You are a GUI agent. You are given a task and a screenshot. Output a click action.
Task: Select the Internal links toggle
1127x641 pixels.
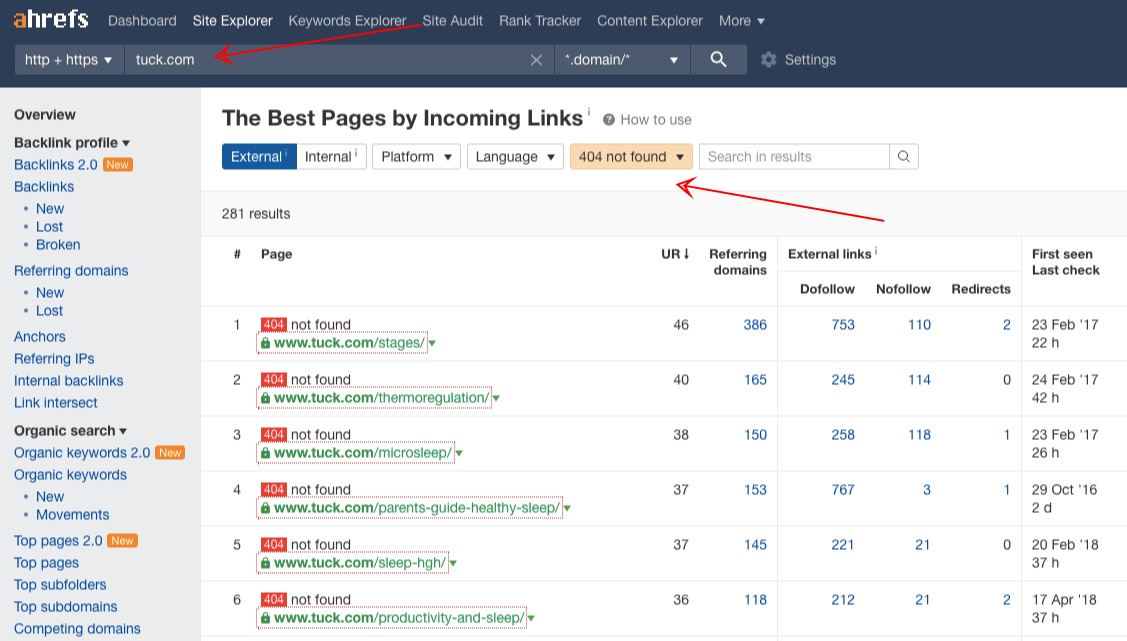[x=331, y=157]
